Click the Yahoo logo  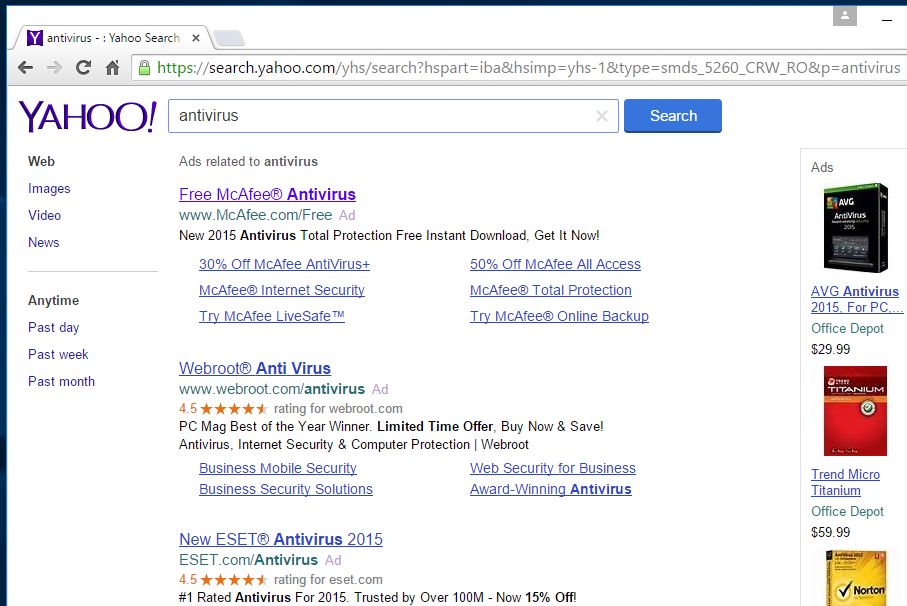[87, 116]
